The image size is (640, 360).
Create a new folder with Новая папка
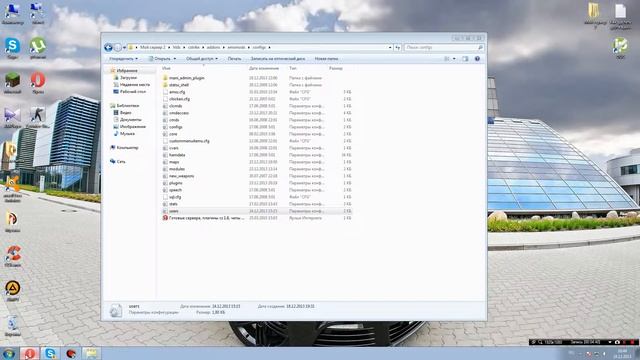(326, 59)
